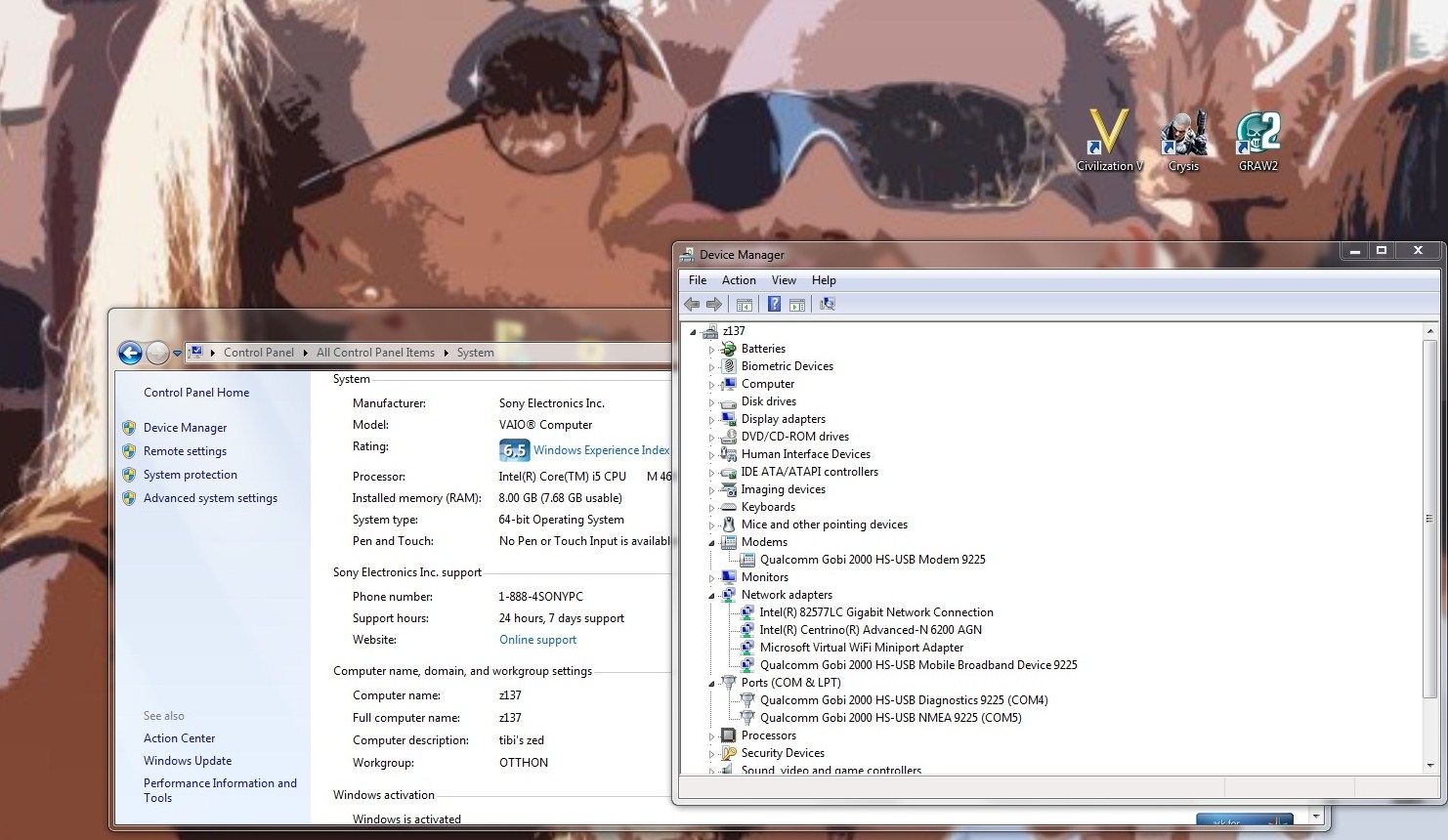
Task: Click the DVD/CD-ROM drives category icon
Action: pyautogui.click(x=728, y=437)
